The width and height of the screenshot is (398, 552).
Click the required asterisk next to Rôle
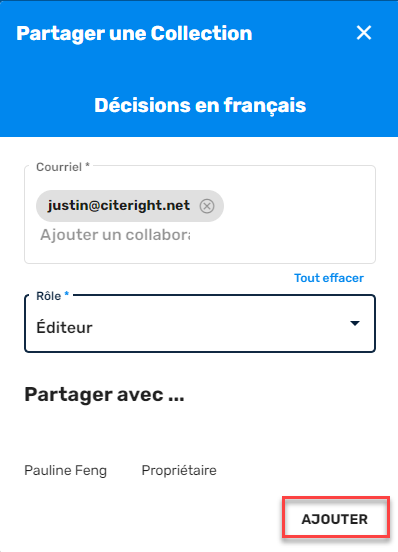pos(67,294)
